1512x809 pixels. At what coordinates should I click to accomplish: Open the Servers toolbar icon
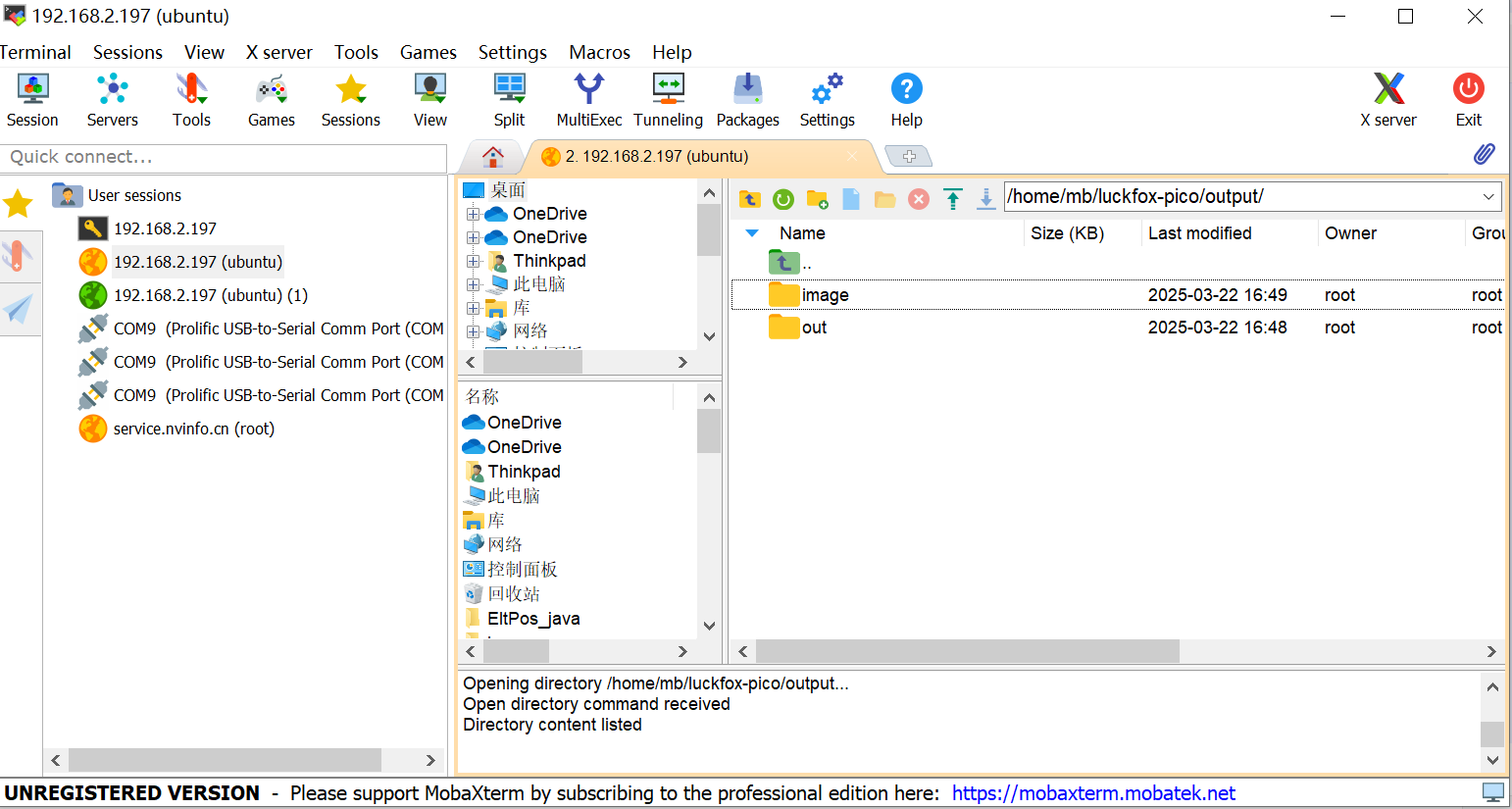[112, 100]
